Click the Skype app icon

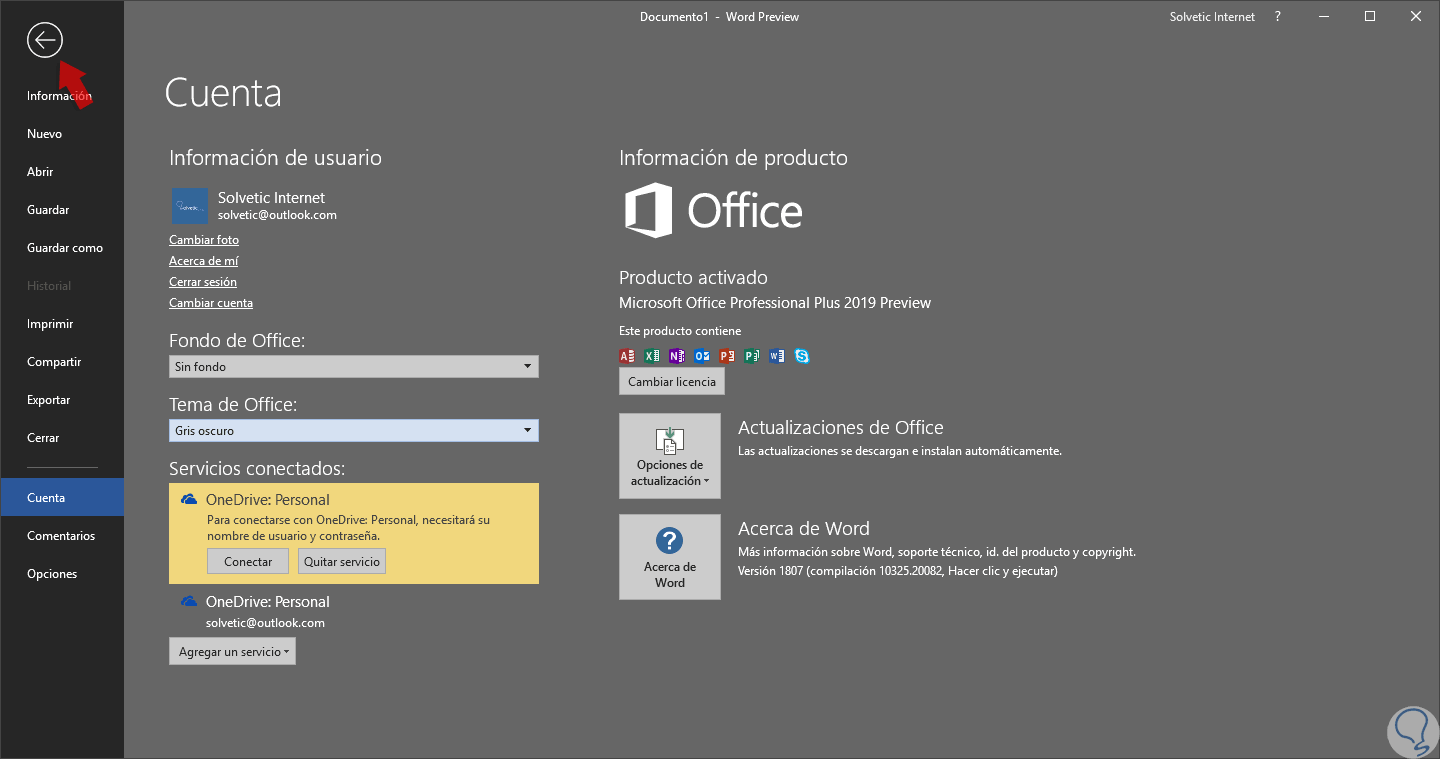(x=802, y=355)
